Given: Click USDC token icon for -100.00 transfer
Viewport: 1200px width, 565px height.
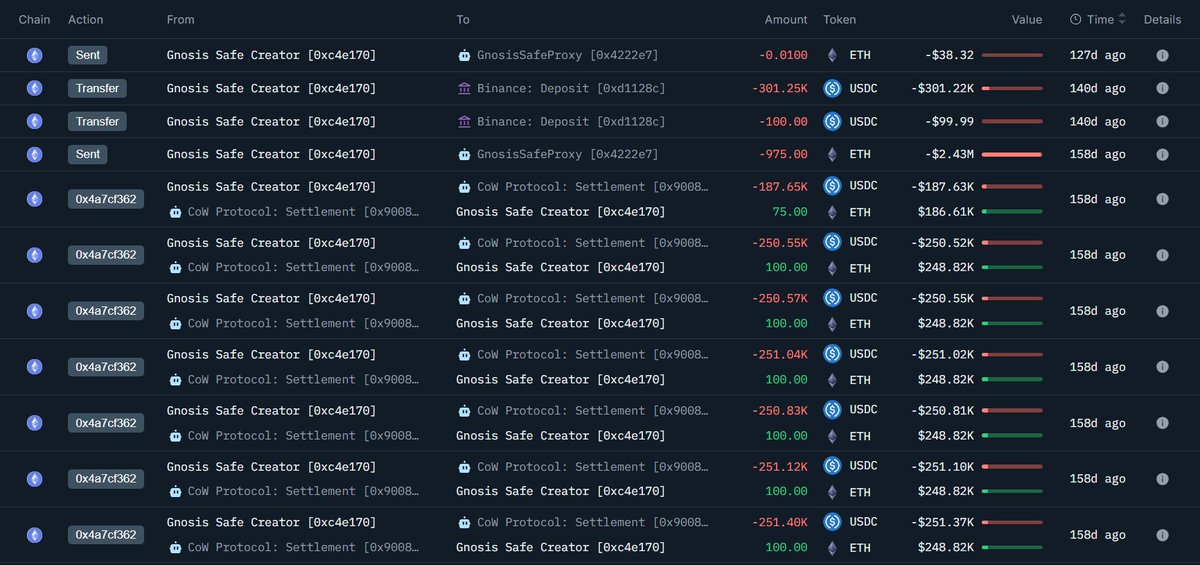Looking at the screenshot, I should 832,121.
